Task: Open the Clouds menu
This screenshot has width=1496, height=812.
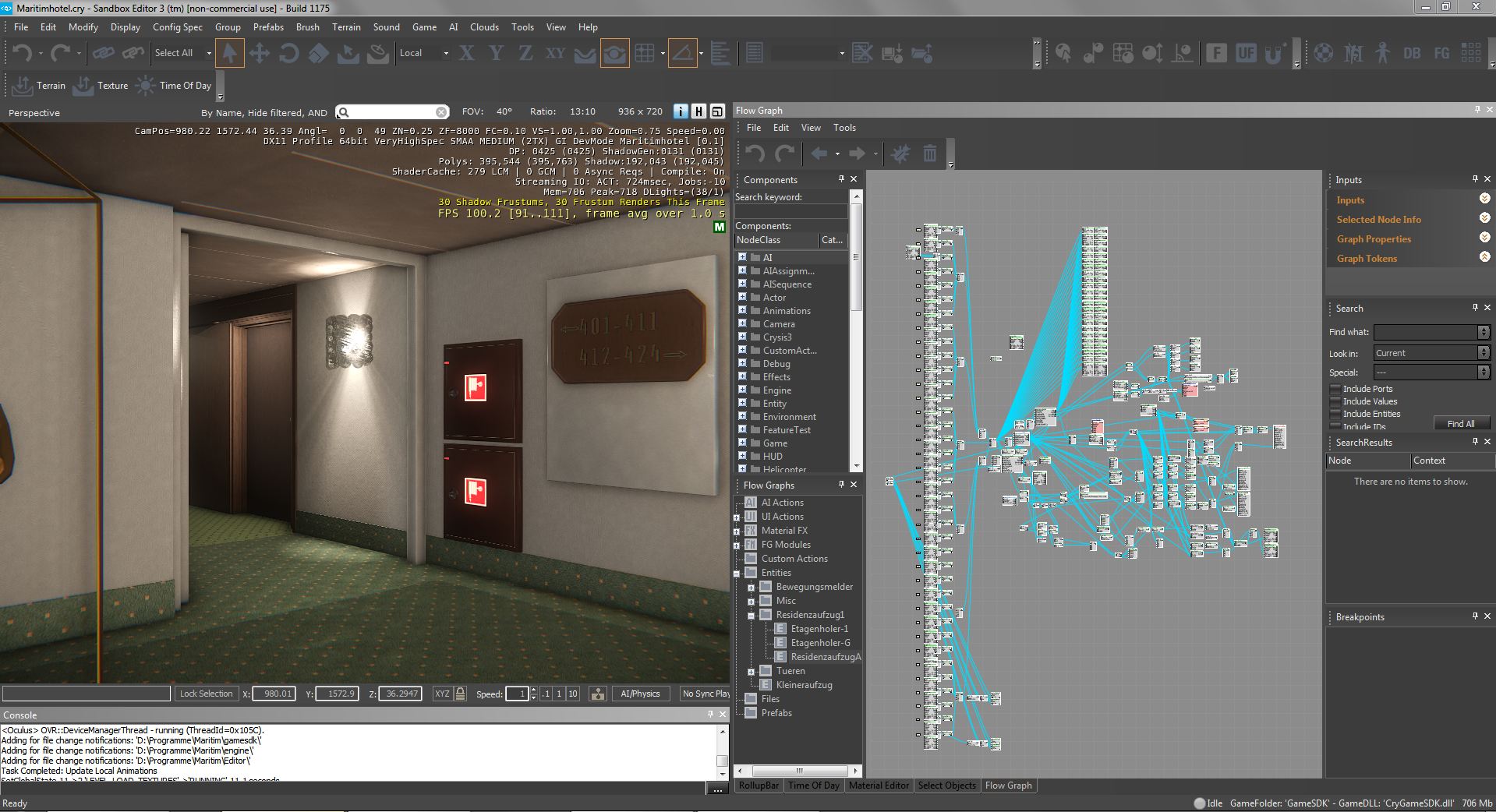Action: click(483, 27)
